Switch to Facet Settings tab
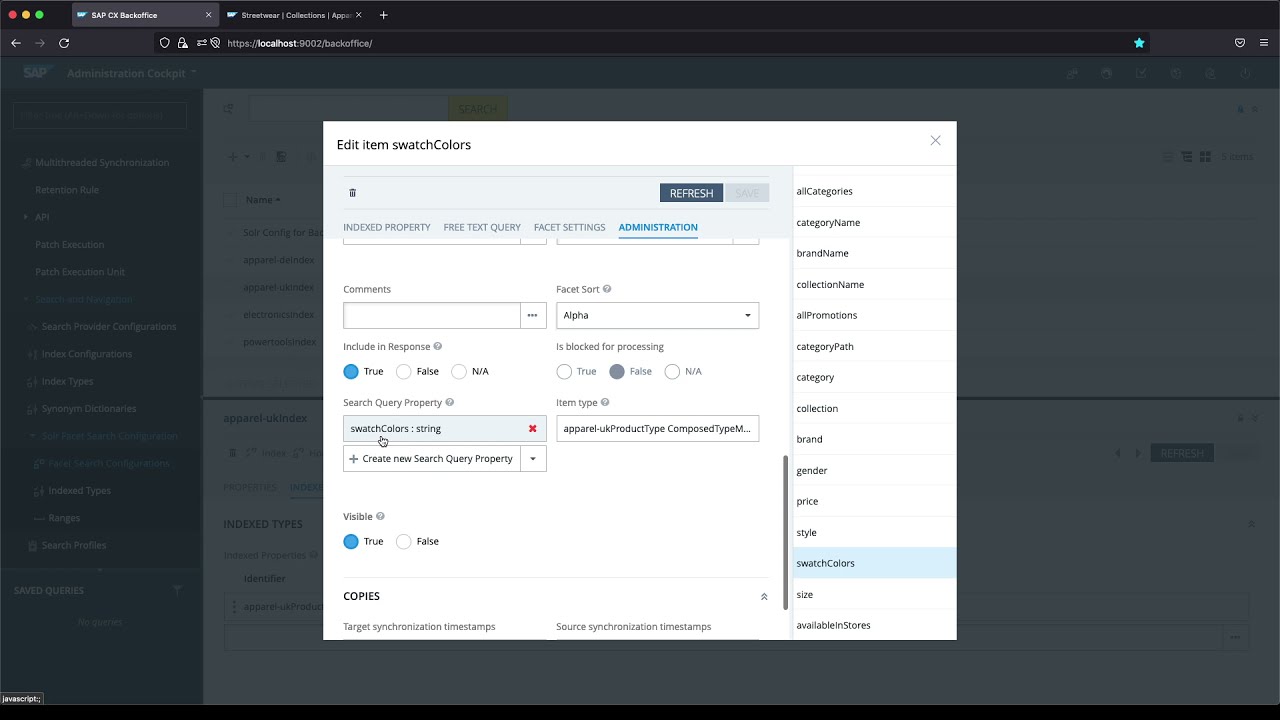1280x720 pixels. (570, 227)
